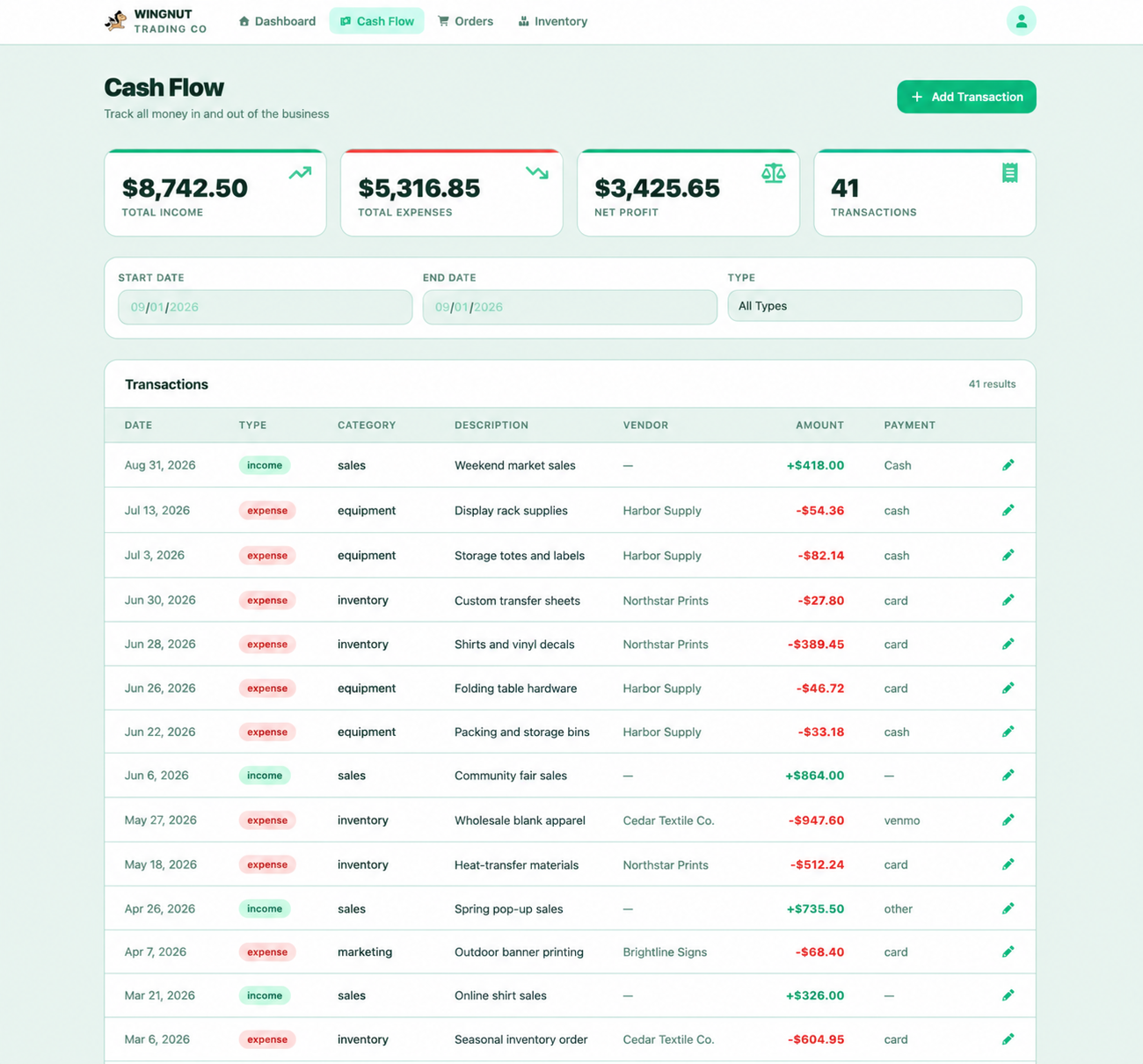1143x1064 pixels.
Task: Click the Vendor column header
Action: click(x=645, y=425)
